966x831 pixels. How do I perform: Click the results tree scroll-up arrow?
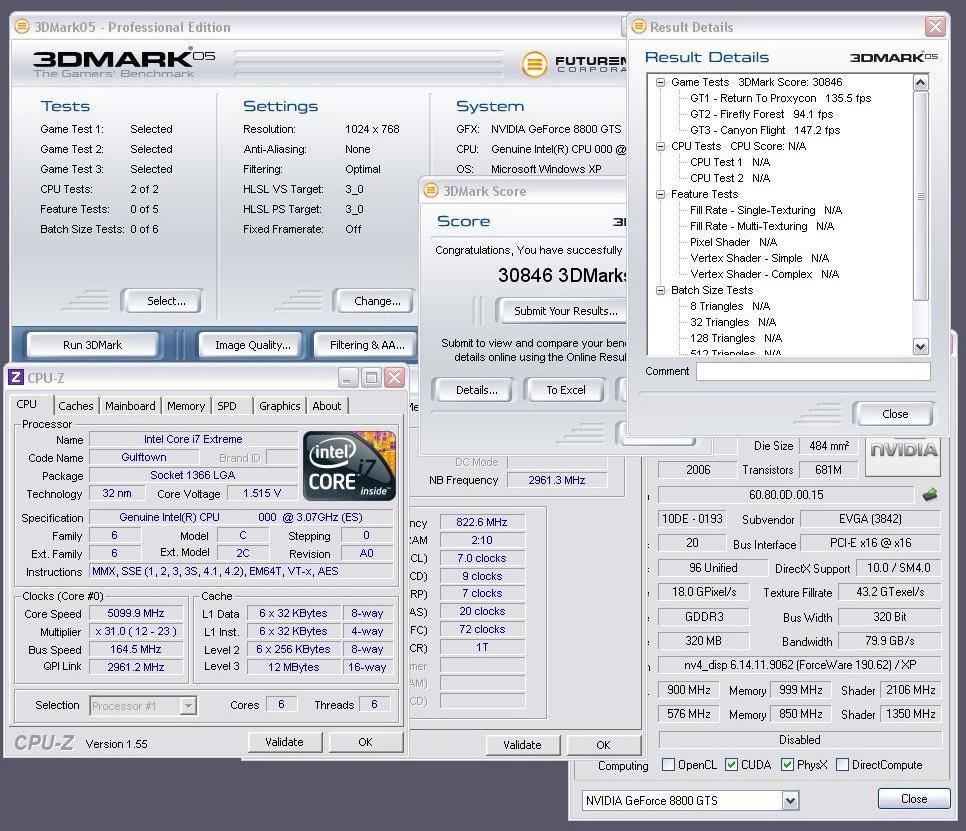coord(920,83)
